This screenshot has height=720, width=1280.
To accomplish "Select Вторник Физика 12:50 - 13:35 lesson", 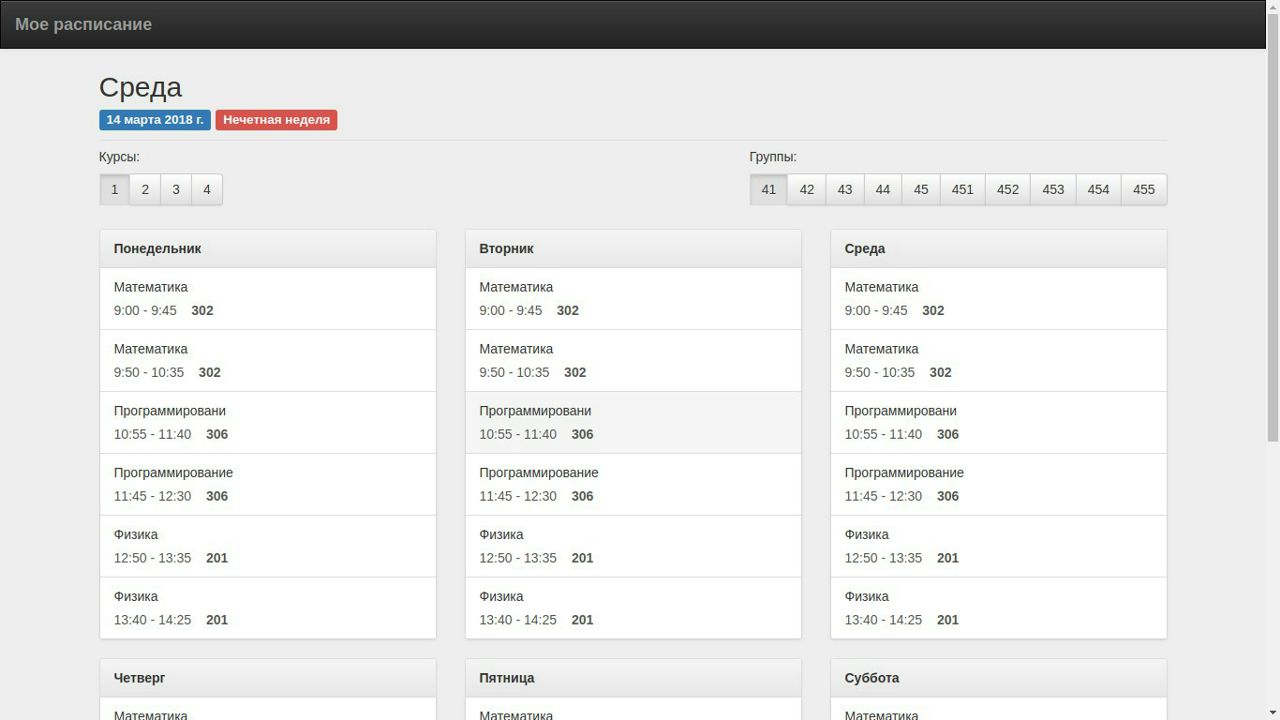I will 633,547.
